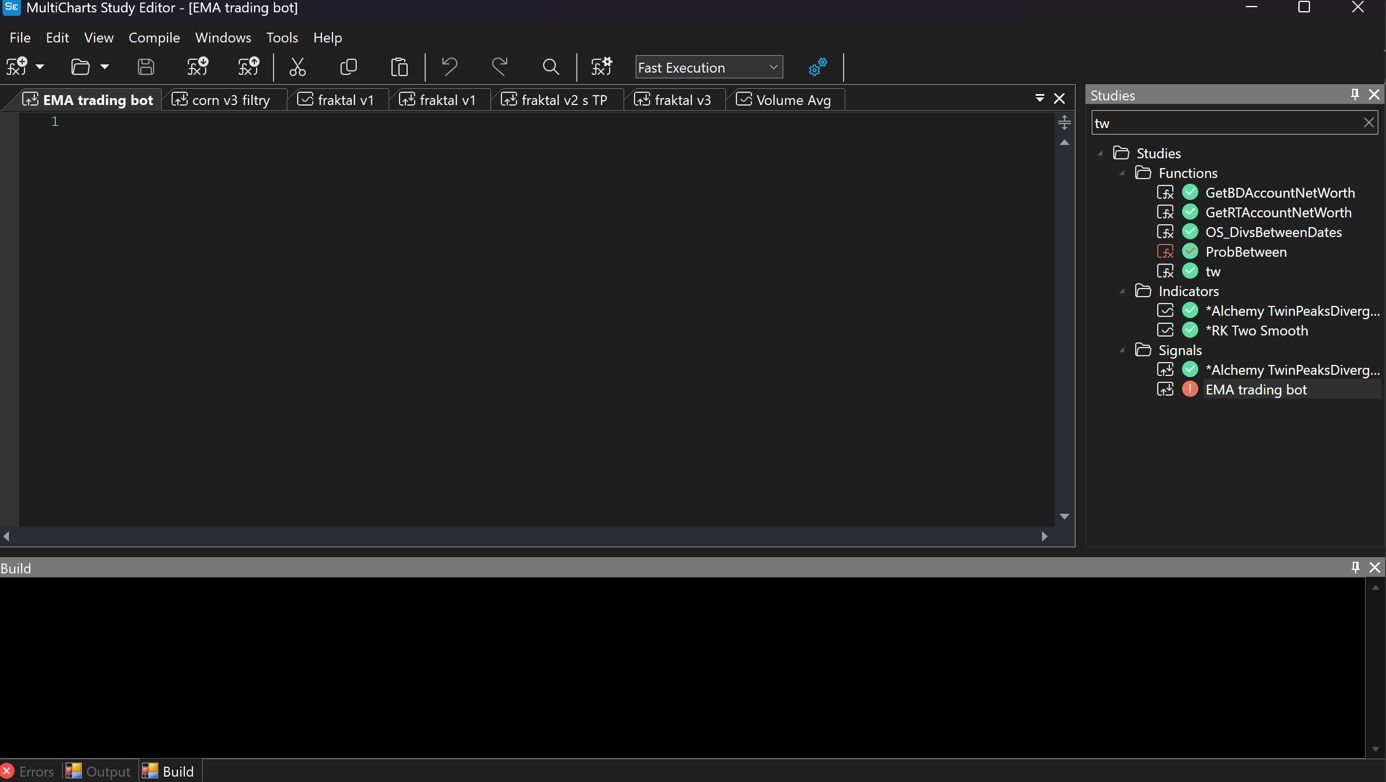The image size is (1386, 782).
Task: Select GetRTAccountNetWorth function
Action: click(1278, 212)
